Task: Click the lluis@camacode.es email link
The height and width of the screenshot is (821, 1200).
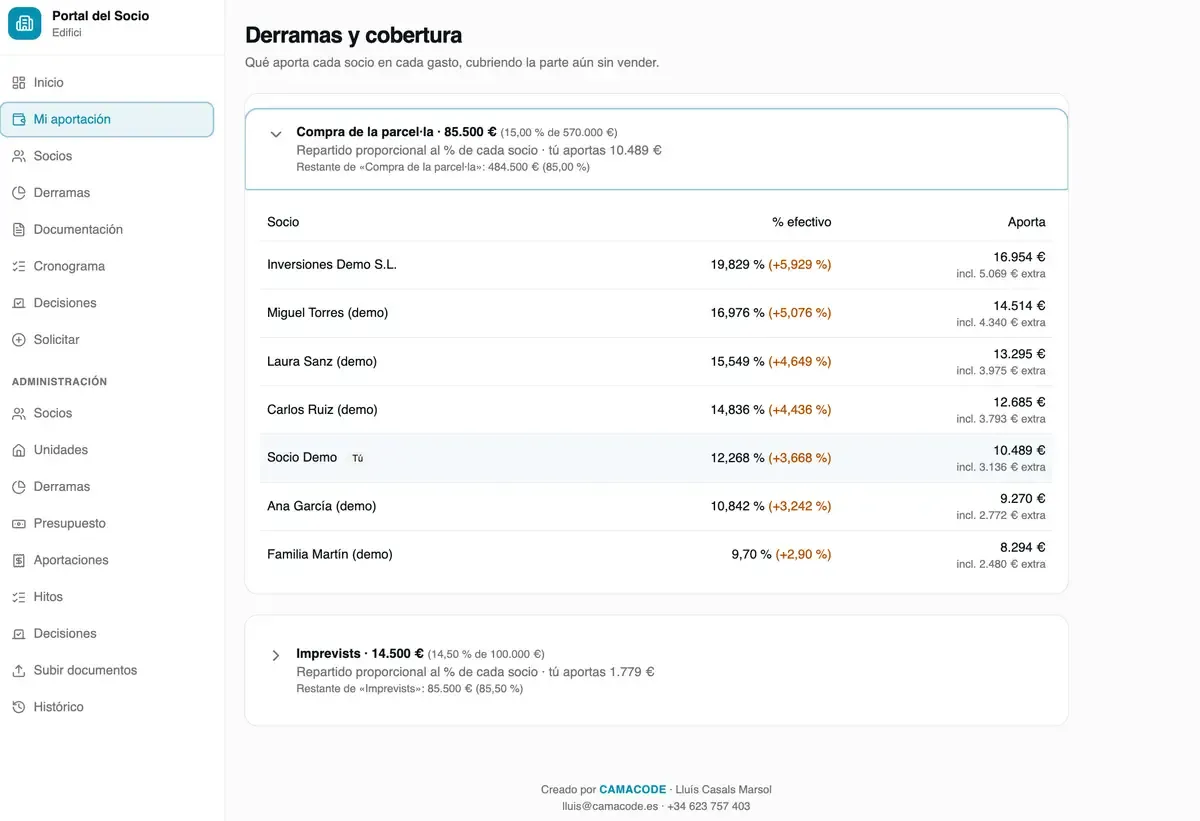Action: [610, 806]
